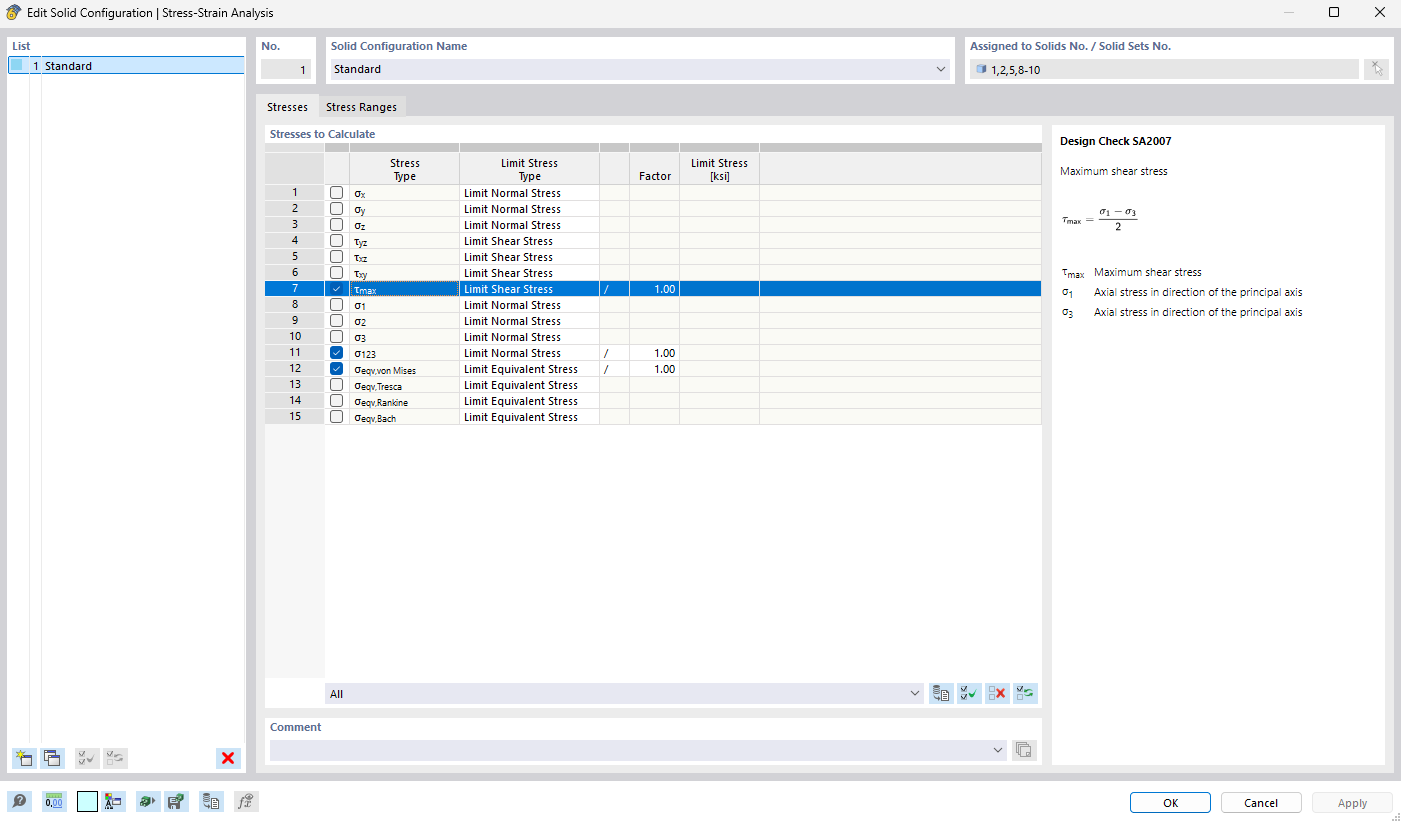
Task: Confirm changes with the OK button
Action: click(x=1169, y=802)
